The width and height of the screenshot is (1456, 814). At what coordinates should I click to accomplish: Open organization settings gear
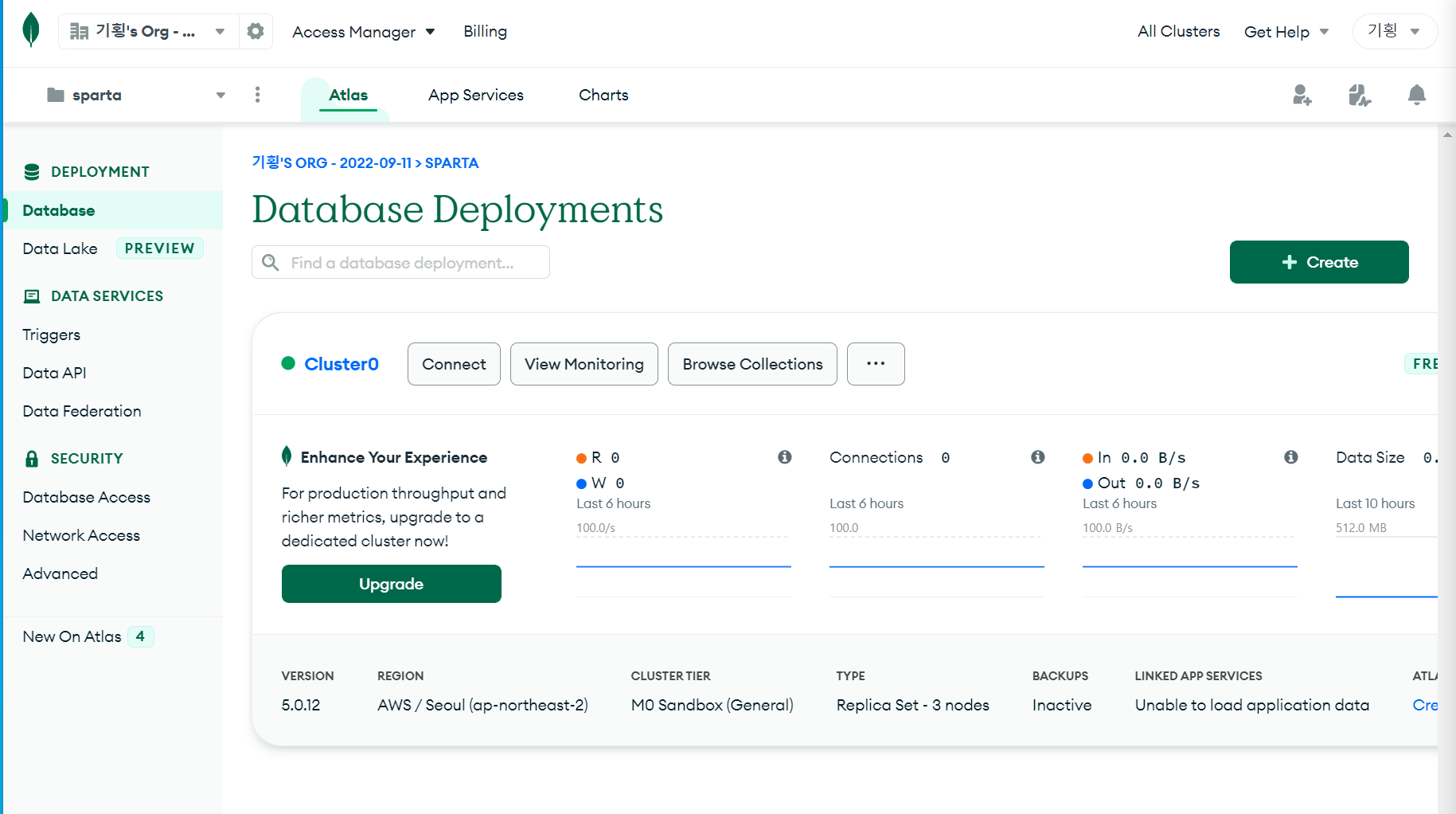[x=256, y=31]
